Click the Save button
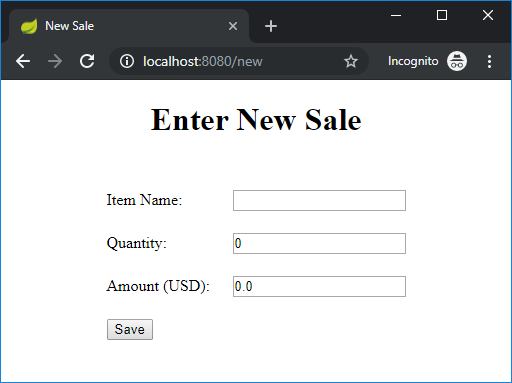Image resolution: width=512 pixels, height=383 pixels. [x=130, y=329]
